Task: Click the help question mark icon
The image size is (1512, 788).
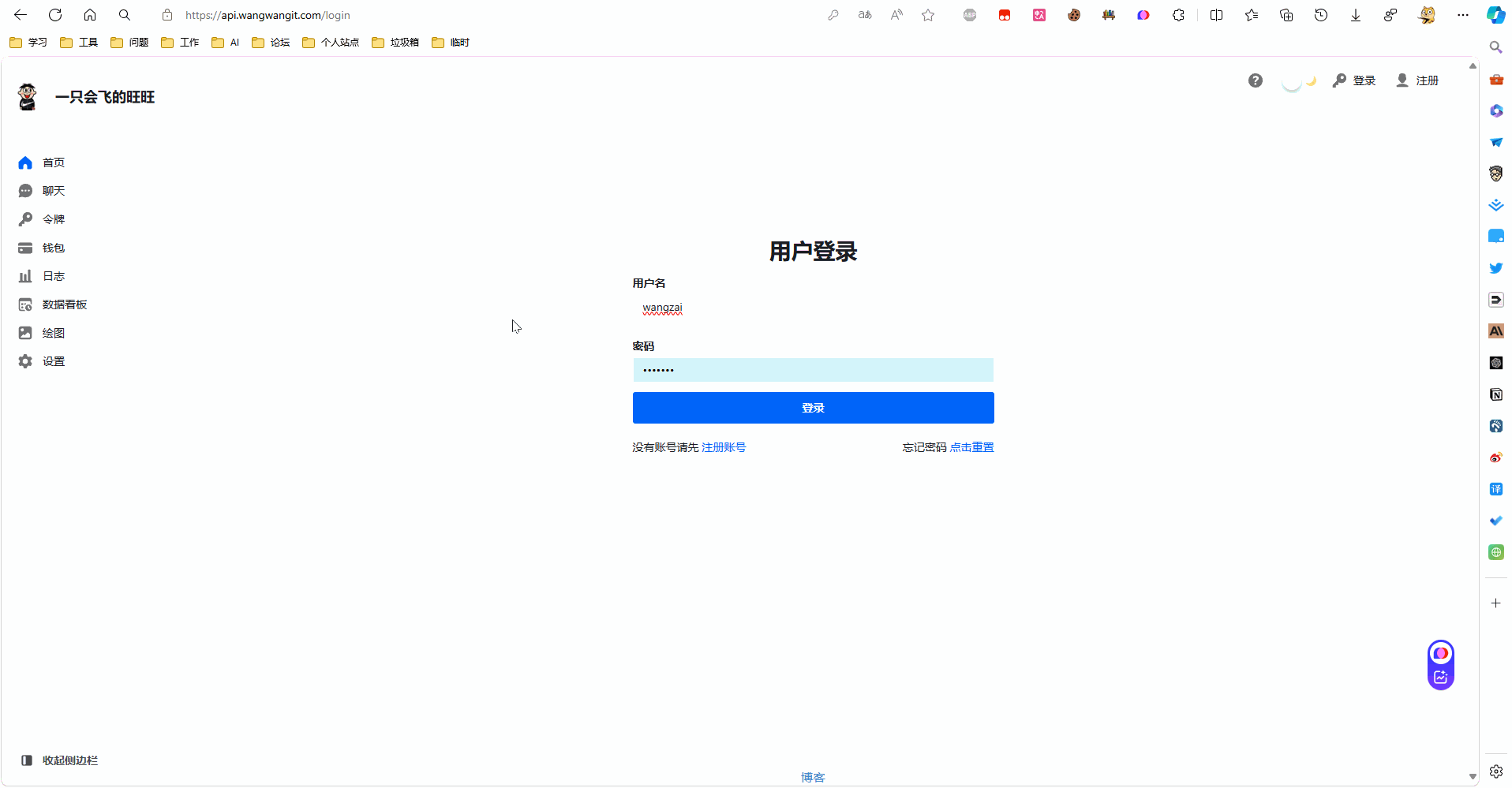Action: coord(1255,80)
